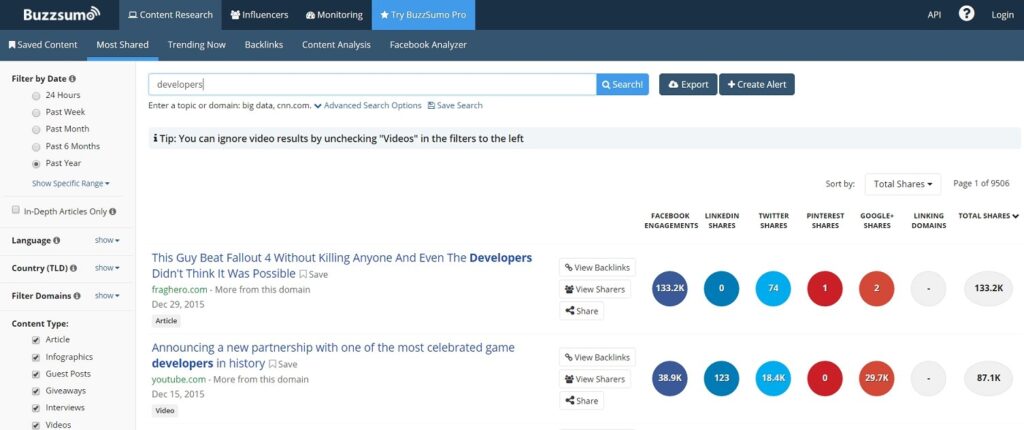Expand Advanced Search Options
1024x430 pixels.
point(367,105)
